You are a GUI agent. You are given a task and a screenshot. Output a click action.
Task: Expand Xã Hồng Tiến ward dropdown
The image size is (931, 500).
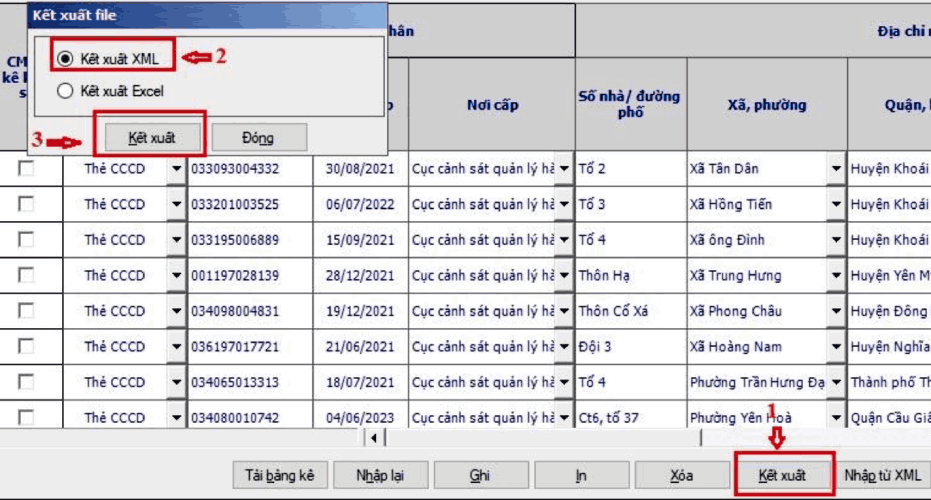836,204
